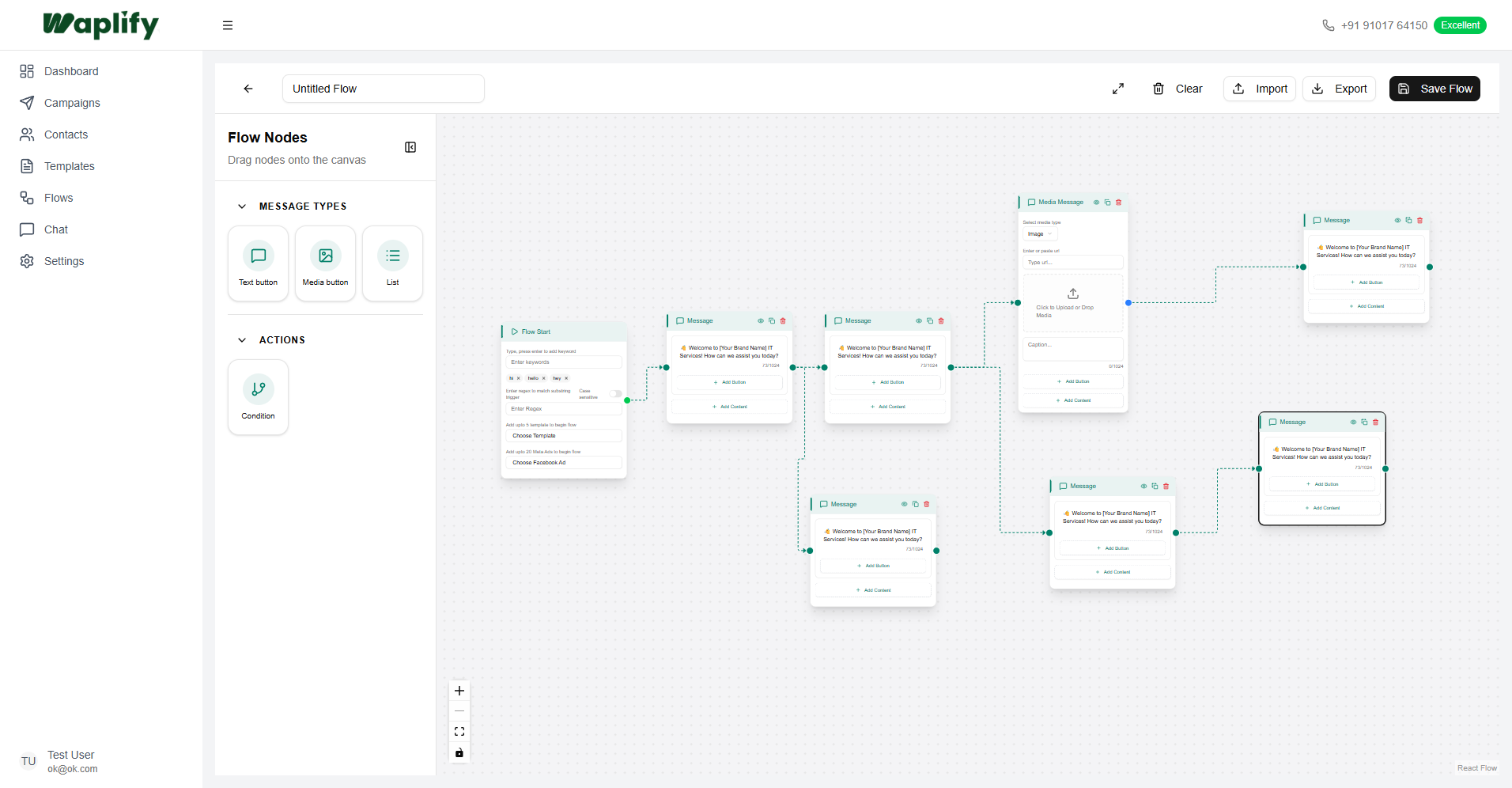Go back using the left arrow icon
The height and width of the screenshot is (788, 1512).
tap(248, 89)
